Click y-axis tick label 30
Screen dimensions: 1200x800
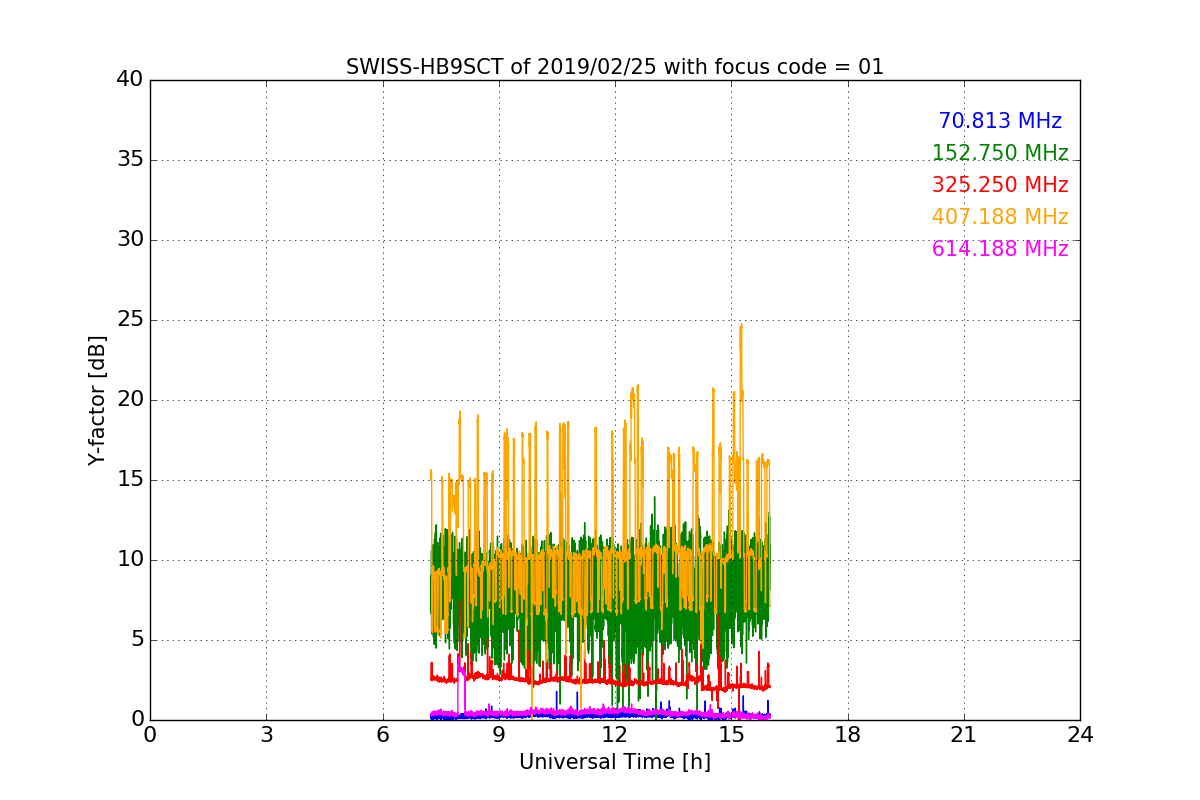130,240
